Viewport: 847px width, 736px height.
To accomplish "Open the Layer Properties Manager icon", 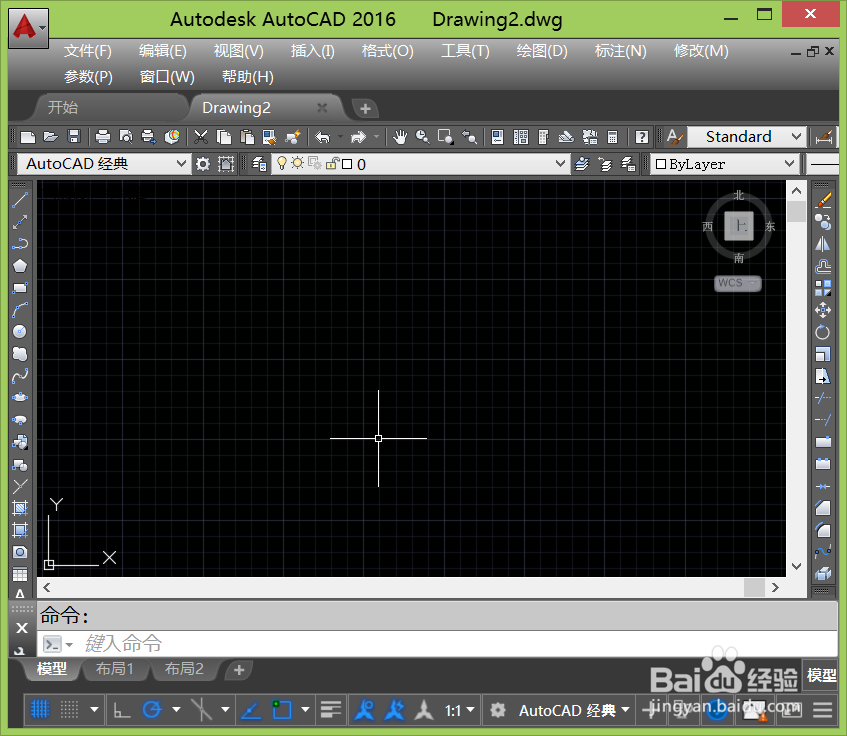I will [x=259, y=164].
